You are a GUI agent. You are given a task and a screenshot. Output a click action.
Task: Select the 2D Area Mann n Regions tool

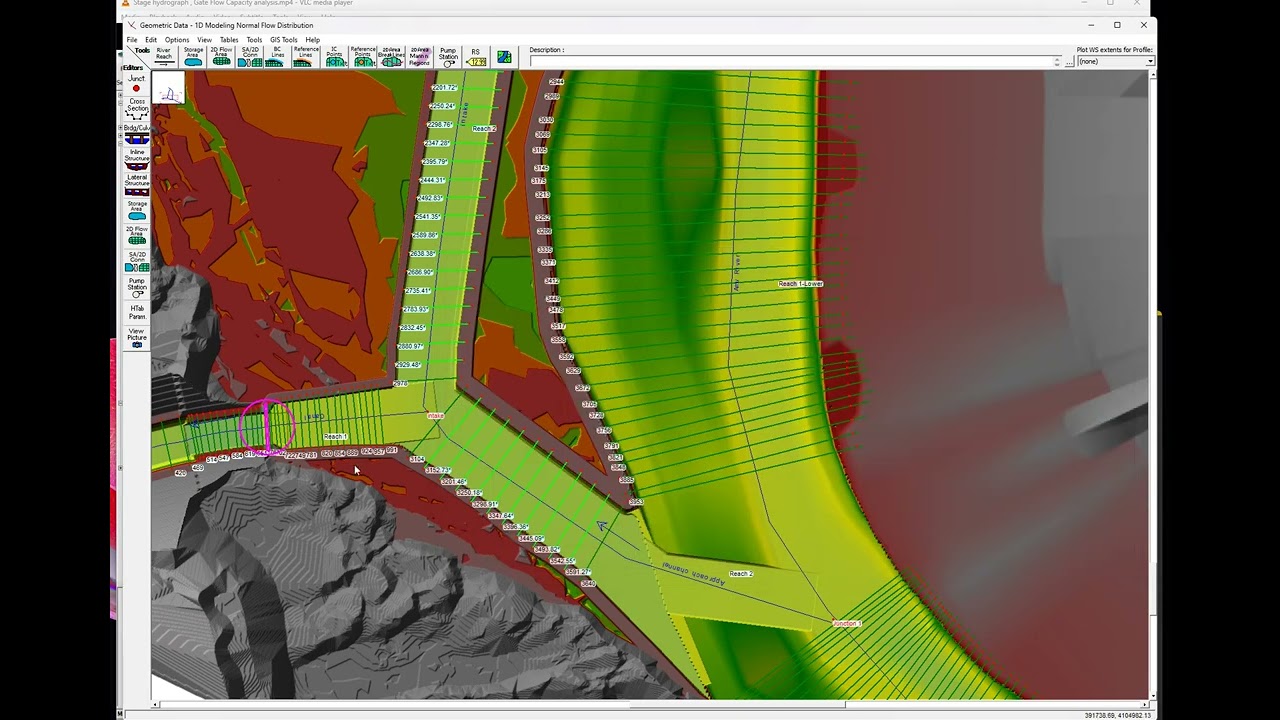pos(419,56)
